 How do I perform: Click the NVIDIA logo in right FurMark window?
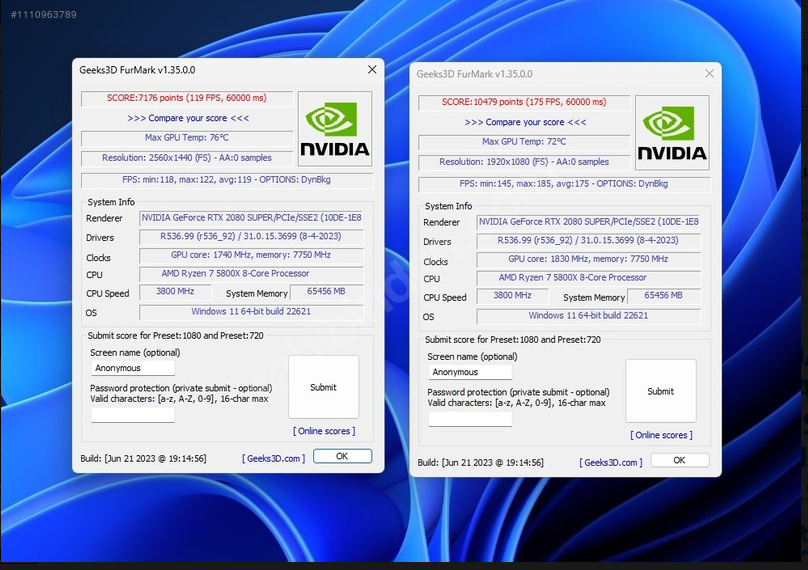[x=672, y=133]
